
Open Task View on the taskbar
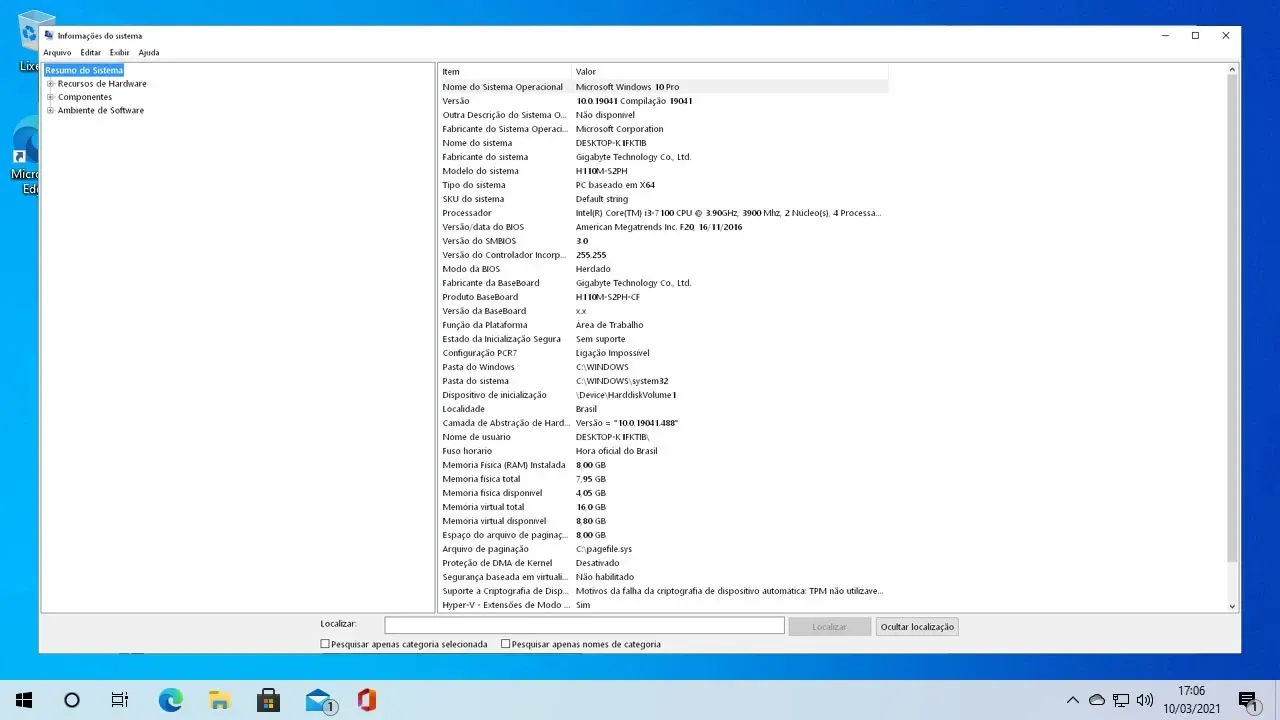pyautogui.click(x=120, y=700)
